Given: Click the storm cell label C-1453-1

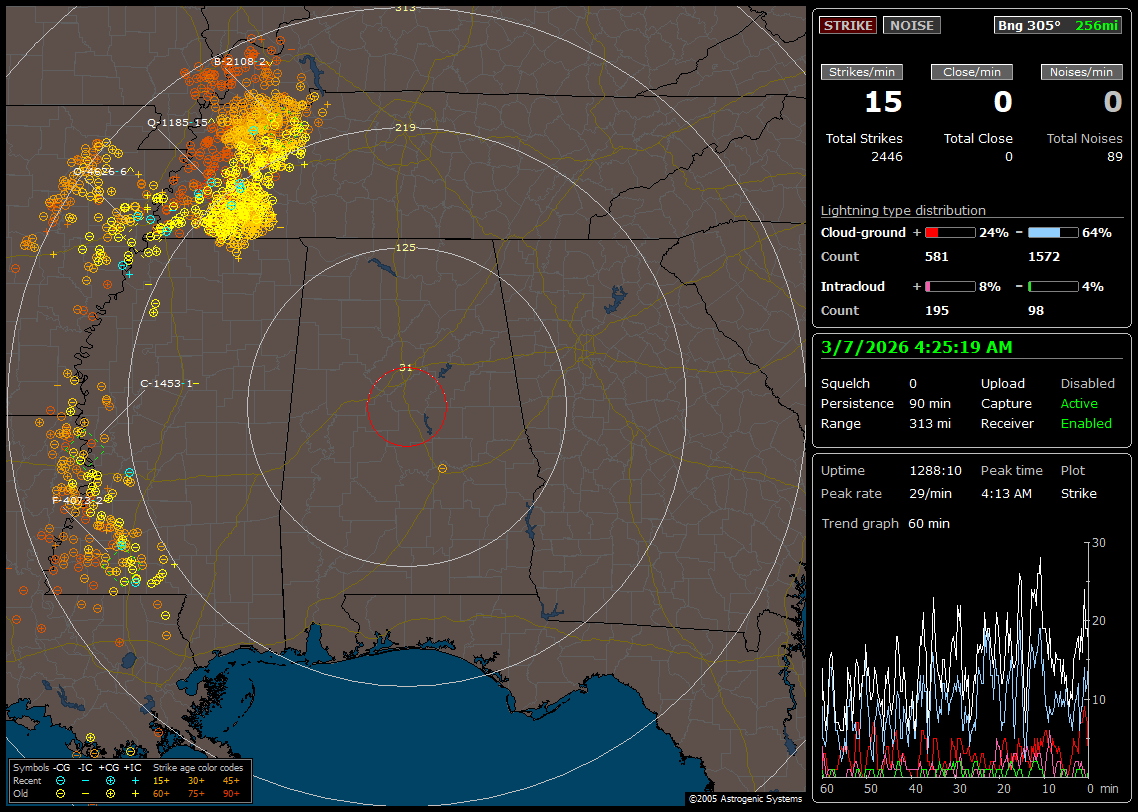Looking at the screenshot, I should 169,383.
